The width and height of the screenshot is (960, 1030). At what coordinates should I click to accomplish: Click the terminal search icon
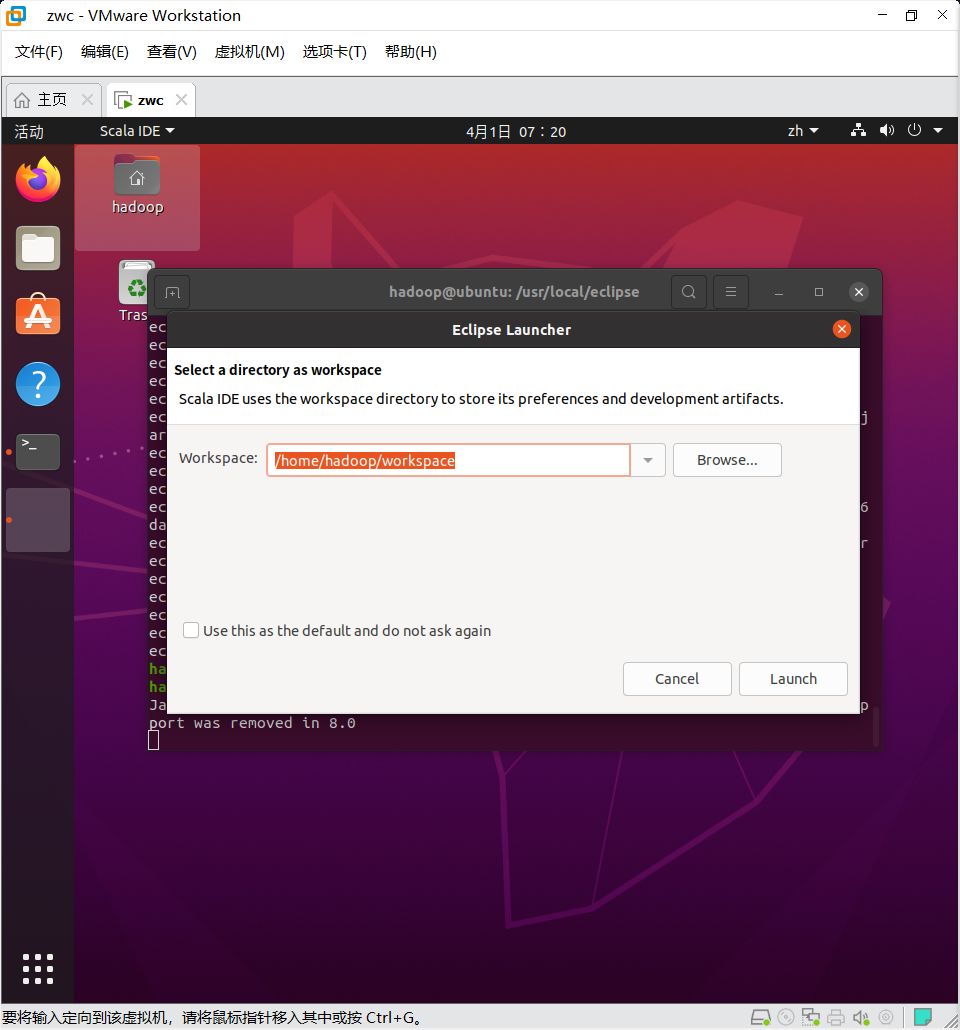(689, 292)
